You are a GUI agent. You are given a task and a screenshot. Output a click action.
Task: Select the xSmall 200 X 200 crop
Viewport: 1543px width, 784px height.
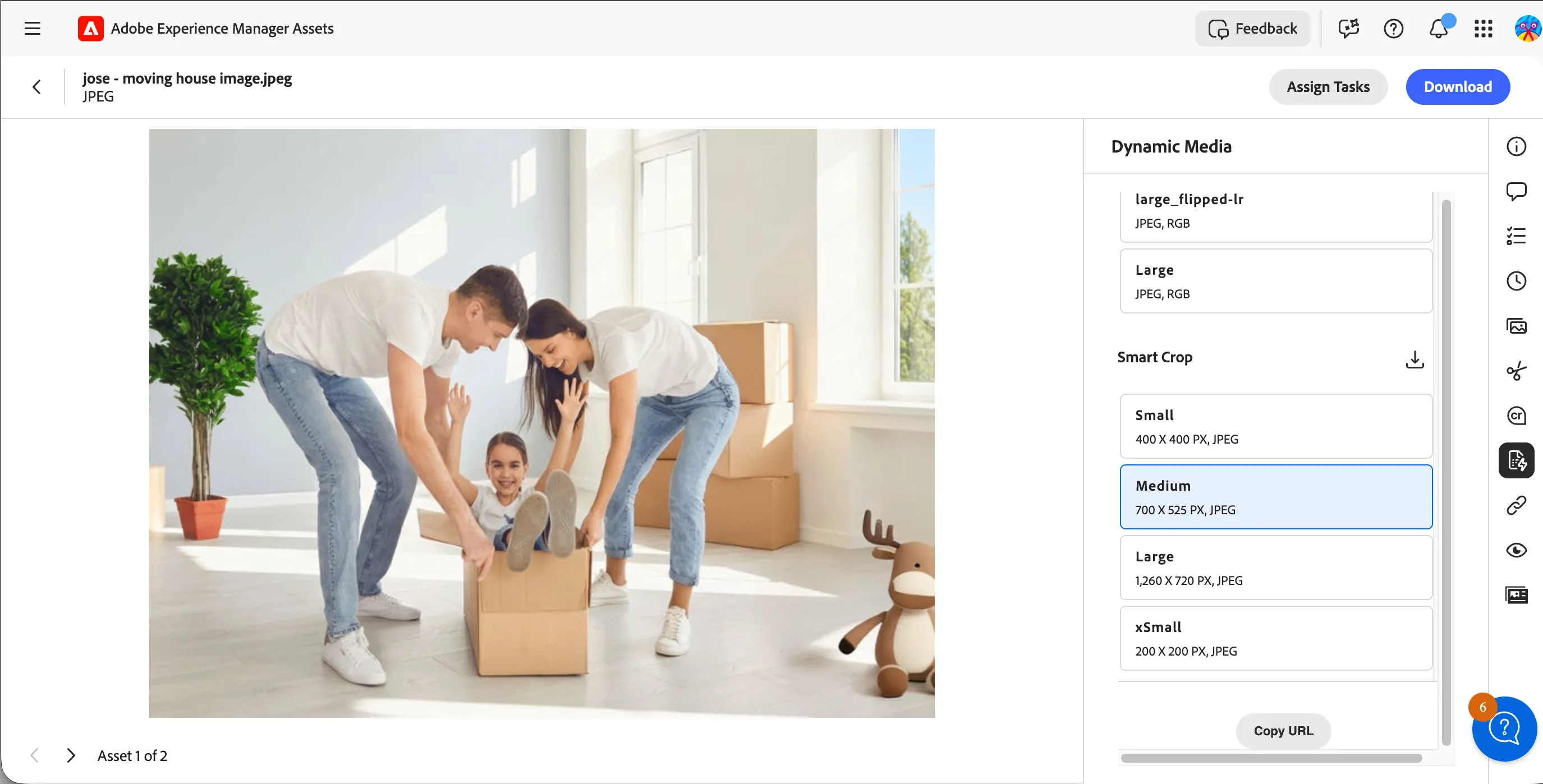click(1276, 638)
